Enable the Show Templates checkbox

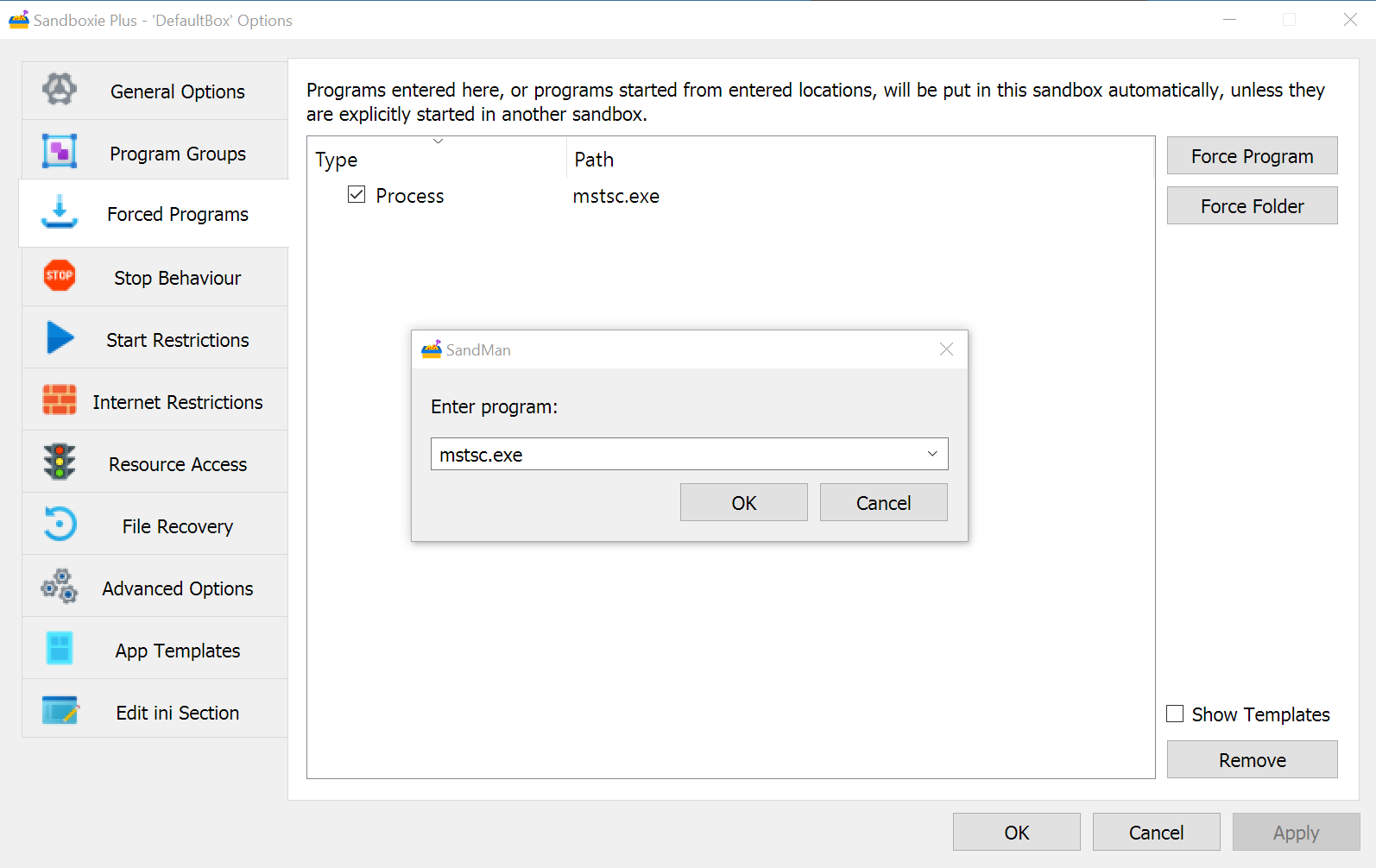coord(1175,714)
